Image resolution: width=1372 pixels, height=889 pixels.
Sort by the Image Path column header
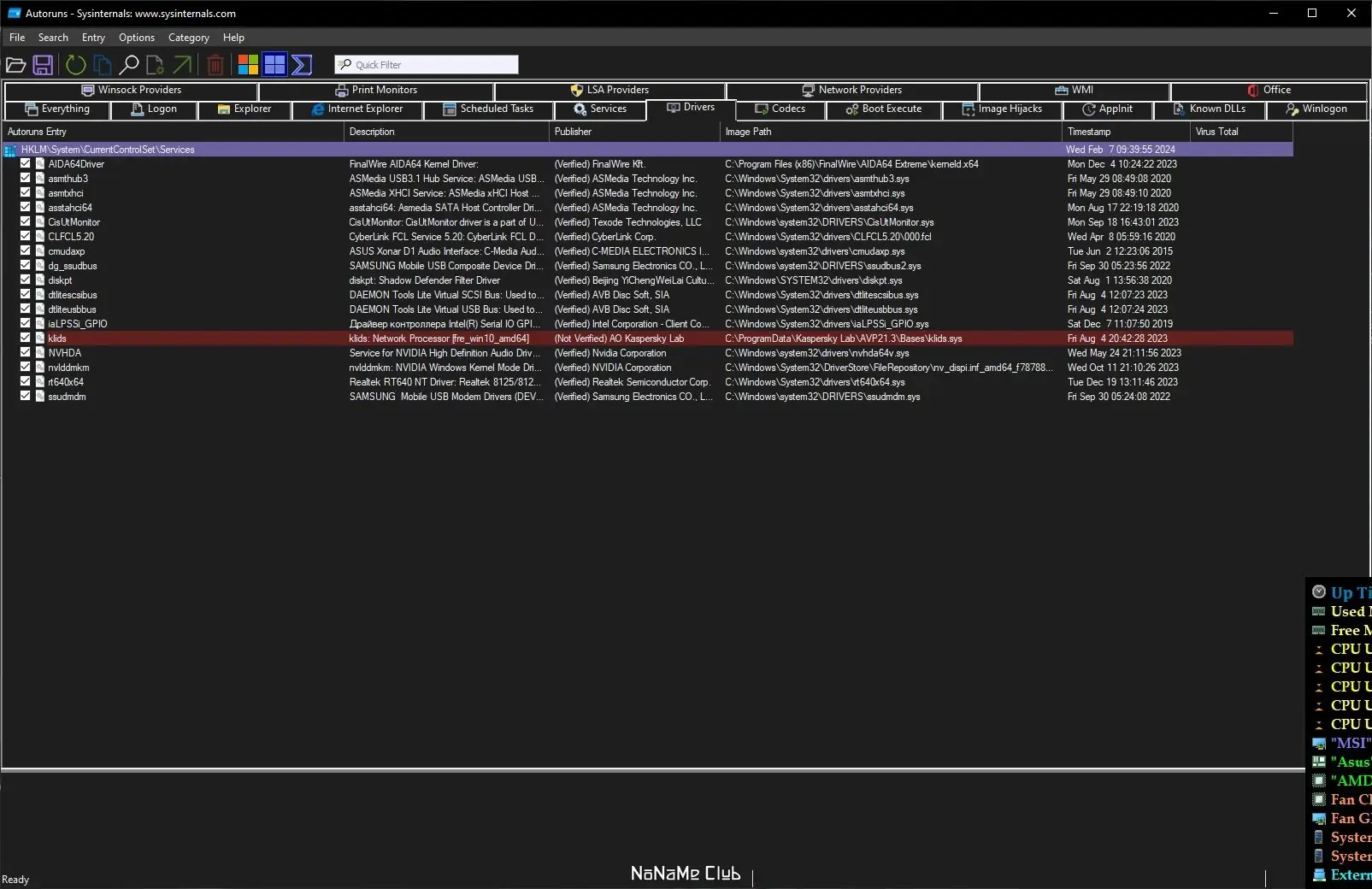(891, 132)
